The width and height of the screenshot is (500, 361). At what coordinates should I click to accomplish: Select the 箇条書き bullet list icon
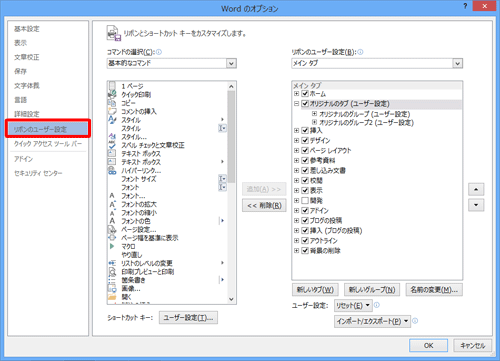pyautogui.click(x=112, y=280)
